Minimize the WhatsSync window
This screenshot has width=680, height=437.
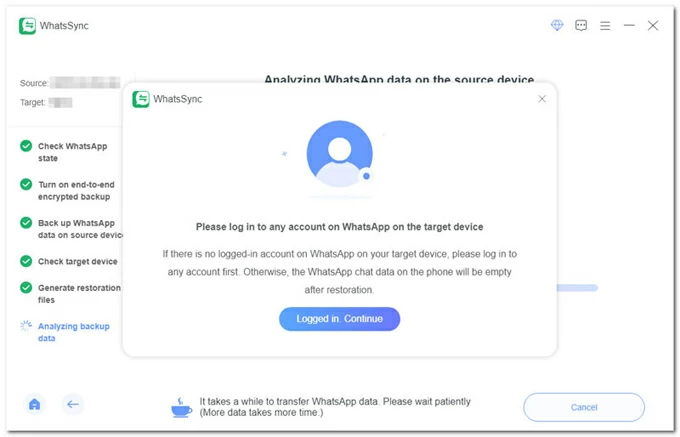[629, 26]
